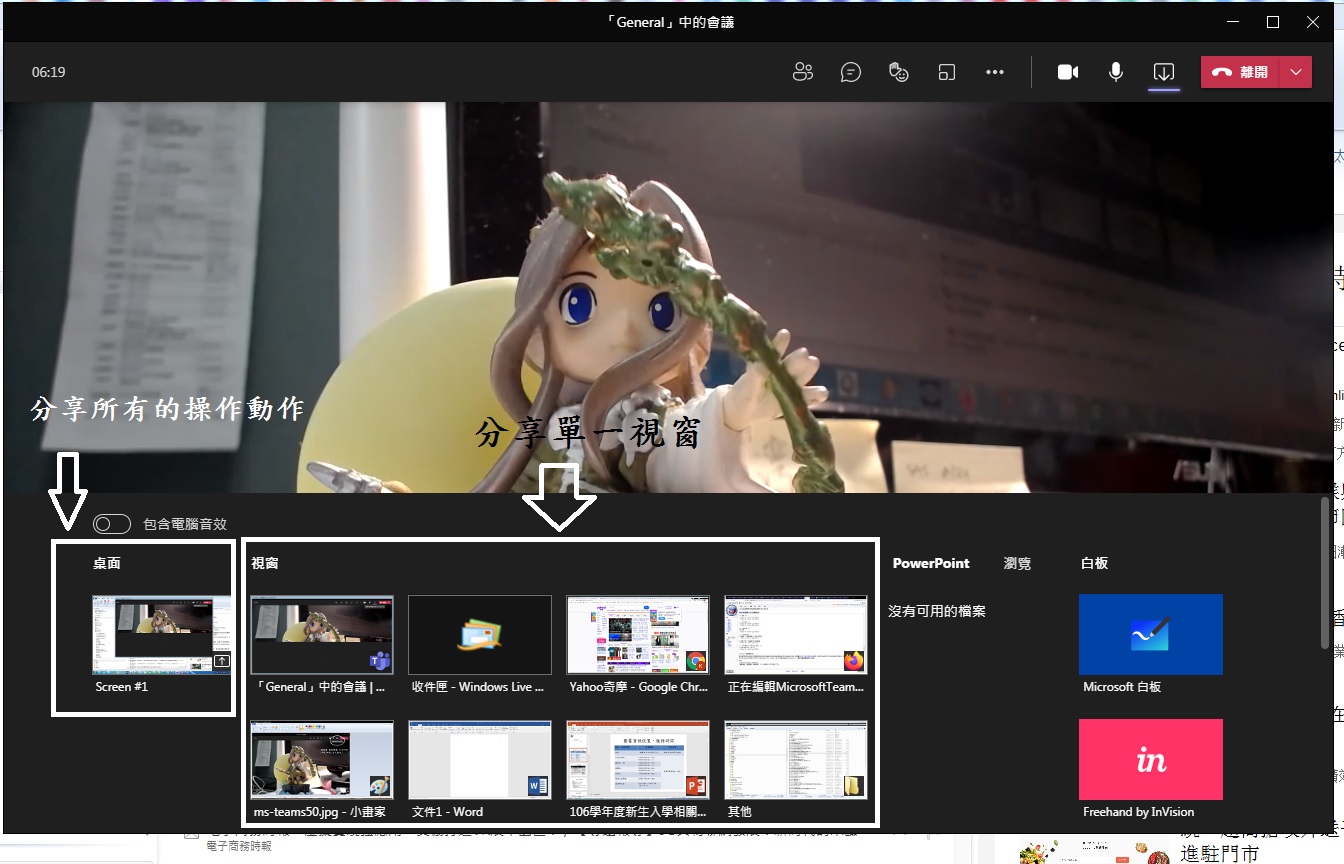The width and height of the screenshot is (1344, 864).
Task: Open Freehand by InVision tile
Action: [x=1151, y=759]
